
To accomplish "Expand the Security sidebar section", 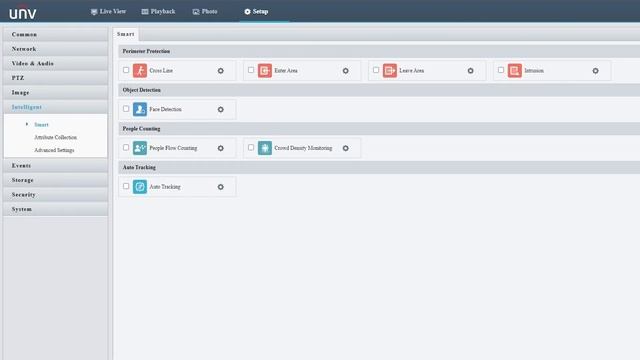I will [56, 195].
